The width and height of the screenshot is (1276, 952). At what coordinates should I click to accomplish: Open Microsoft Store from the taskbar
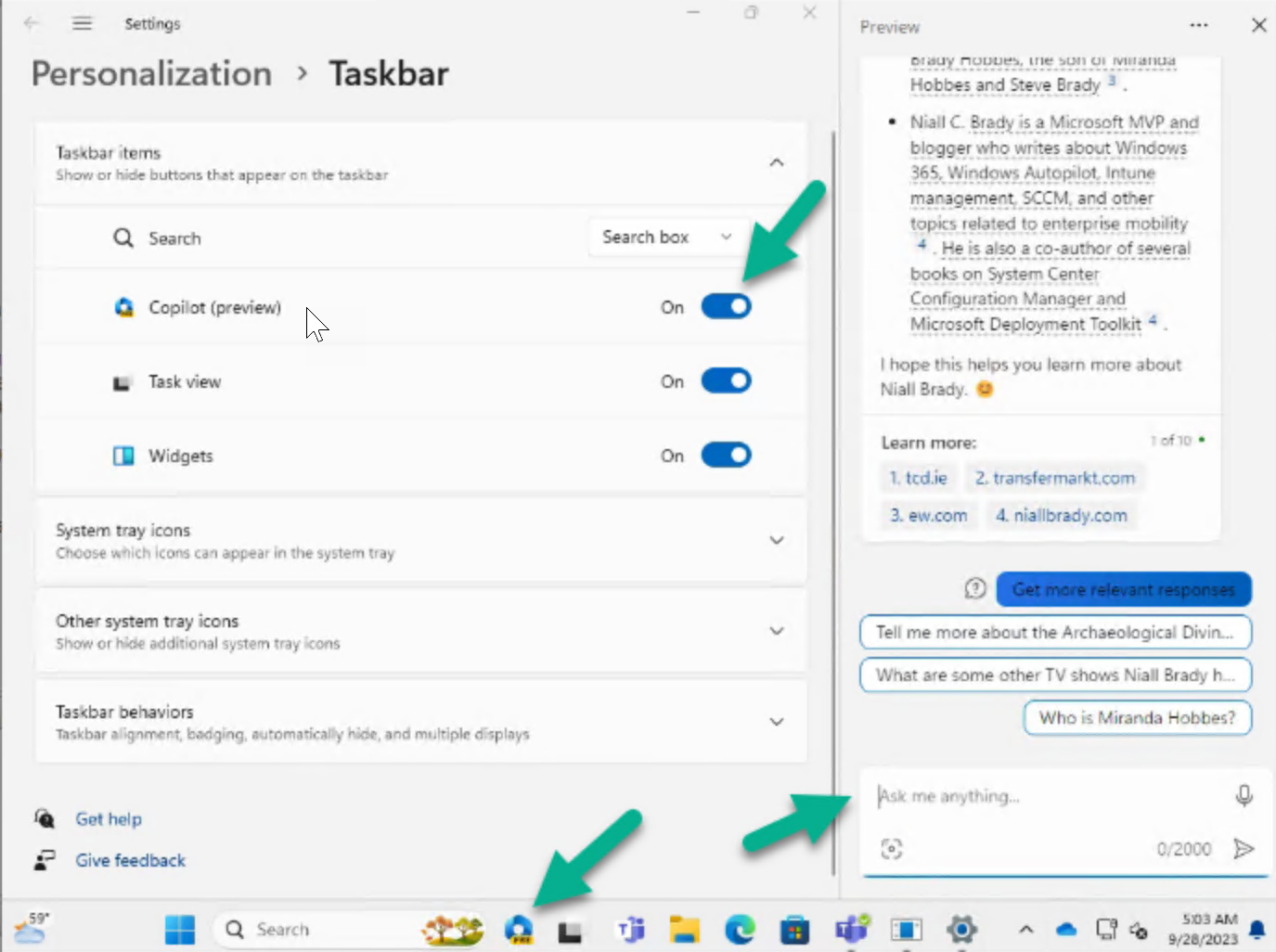coord(794,929)
